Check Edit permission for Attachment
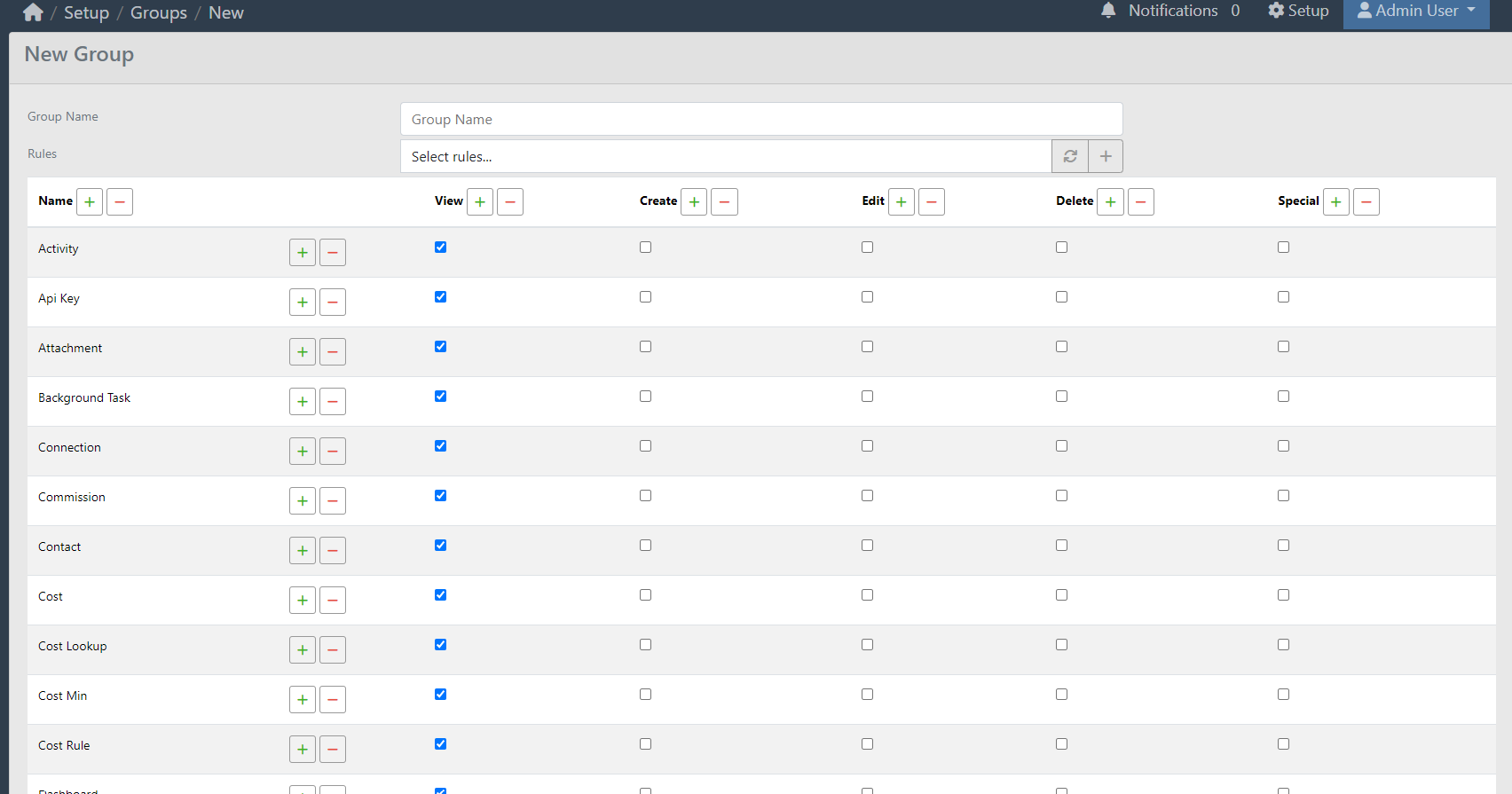The height and width of the screenshot is (794, 1512). pyautogui.click(x=867, y=347)
